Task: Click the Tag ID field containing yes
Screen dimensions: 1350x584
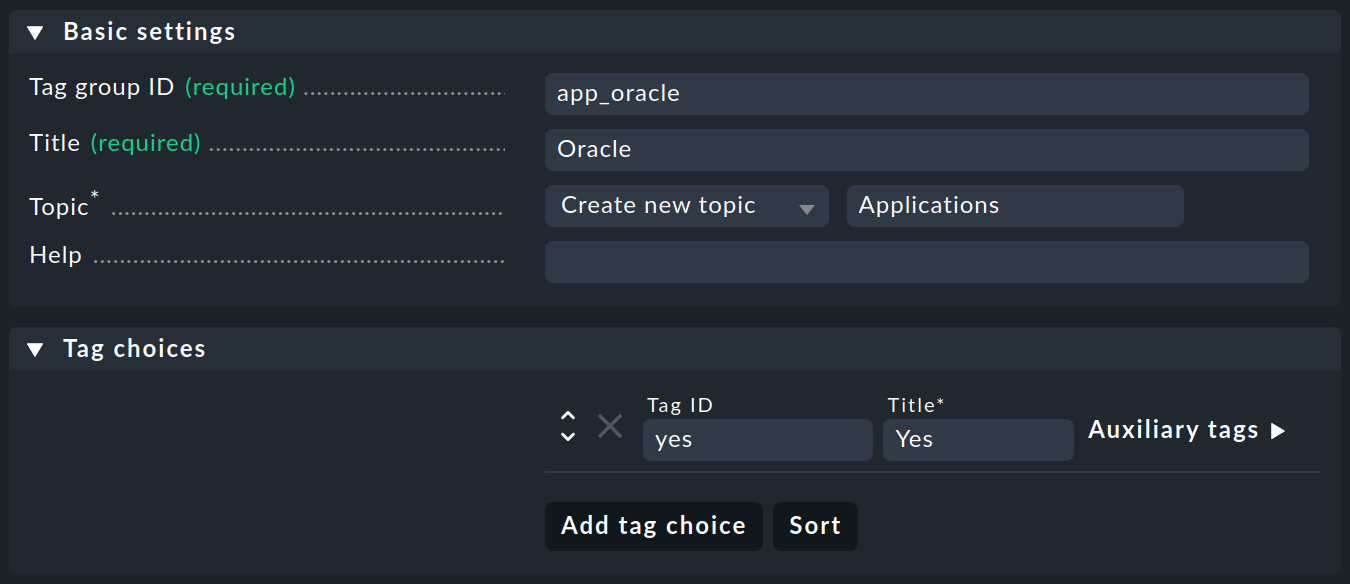Action: click(757, 439)
